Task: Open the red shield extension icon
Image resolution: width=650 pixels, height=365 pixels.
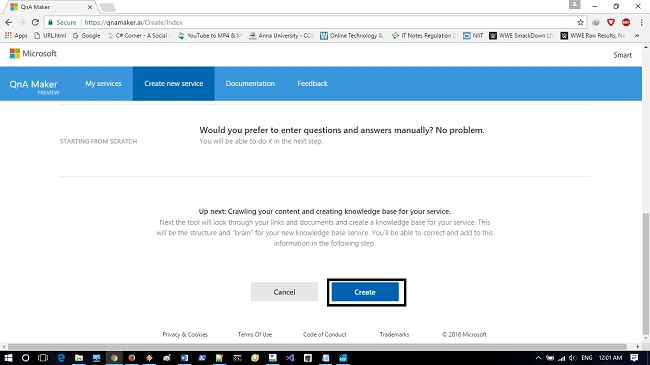Action: tap(611, 22)
